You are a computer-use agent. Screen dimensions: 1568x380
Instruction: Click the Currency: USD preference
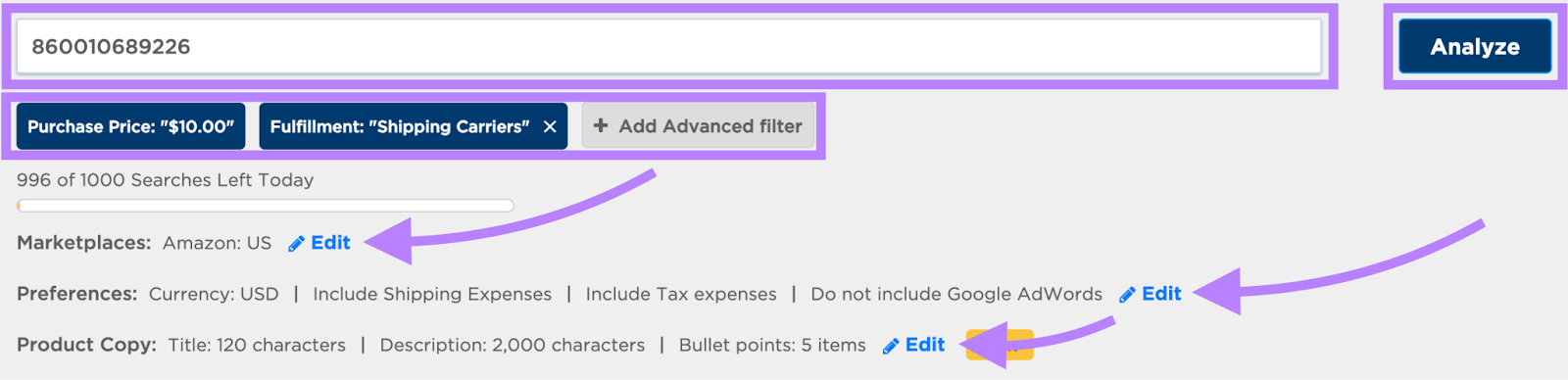click(214, 294)
